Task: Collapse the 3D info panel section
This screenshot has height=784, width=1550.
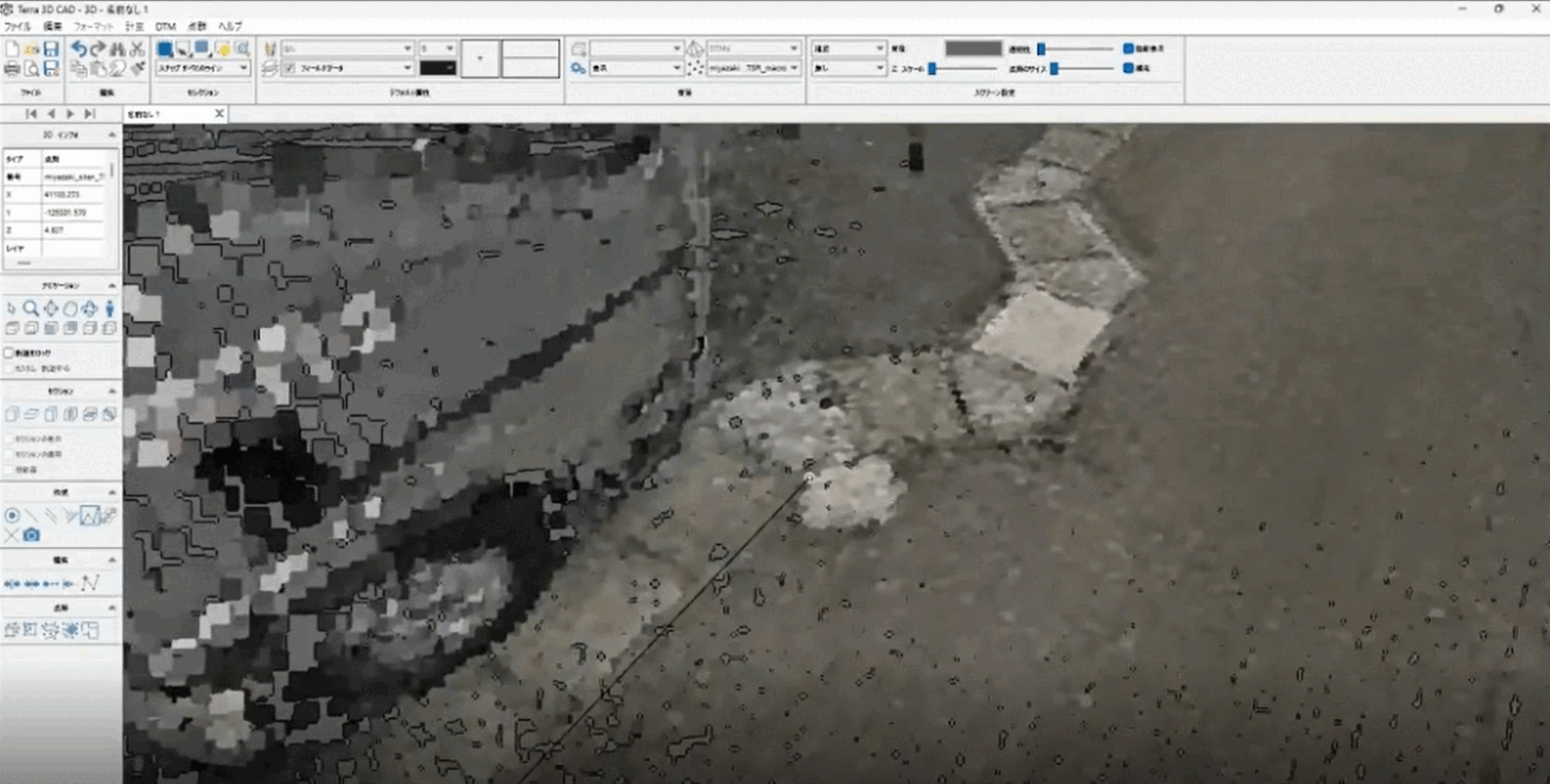Action: tap(112, 135)
